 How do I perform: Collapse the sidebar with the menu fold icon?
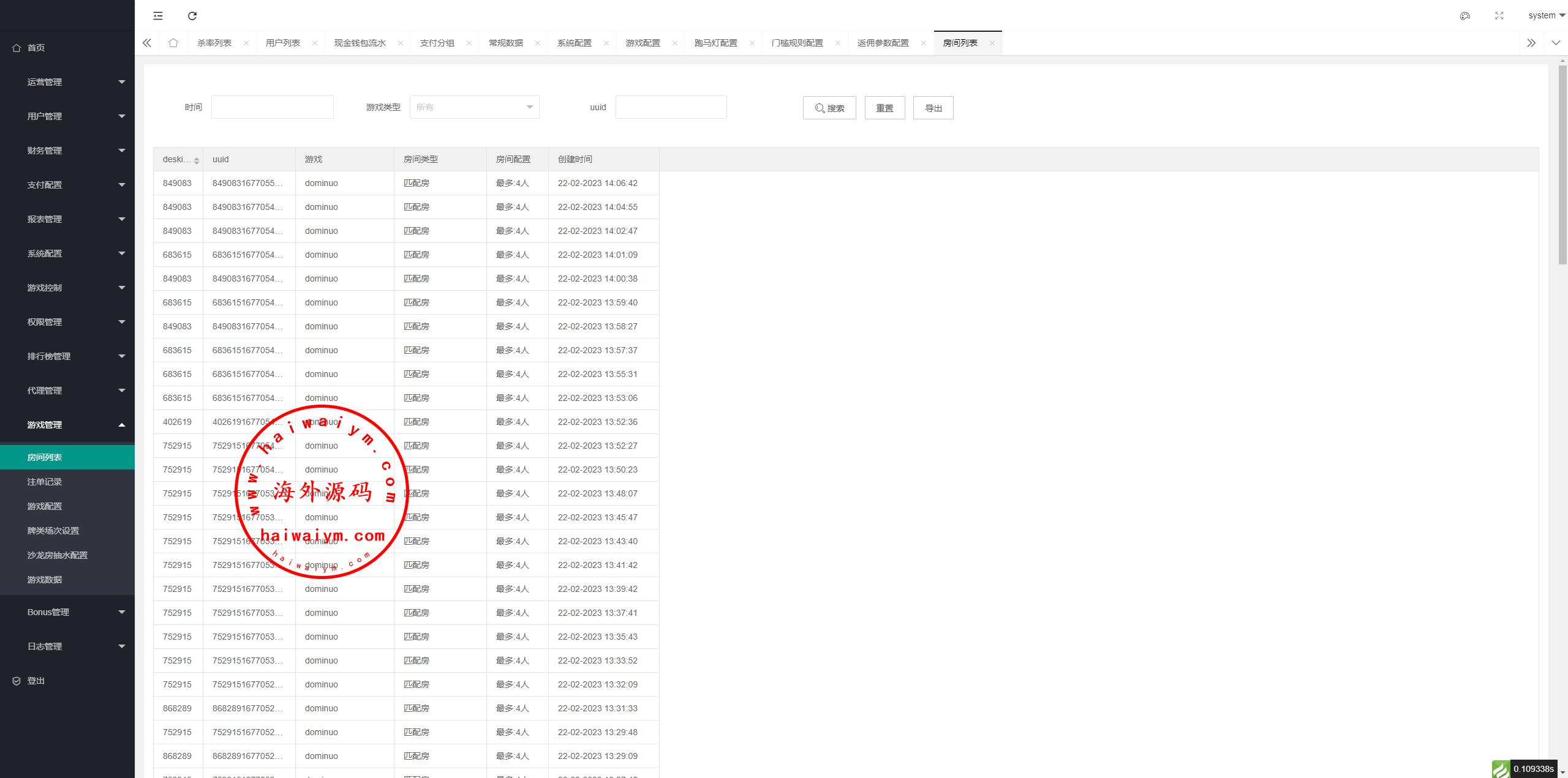tap(158, 16)
